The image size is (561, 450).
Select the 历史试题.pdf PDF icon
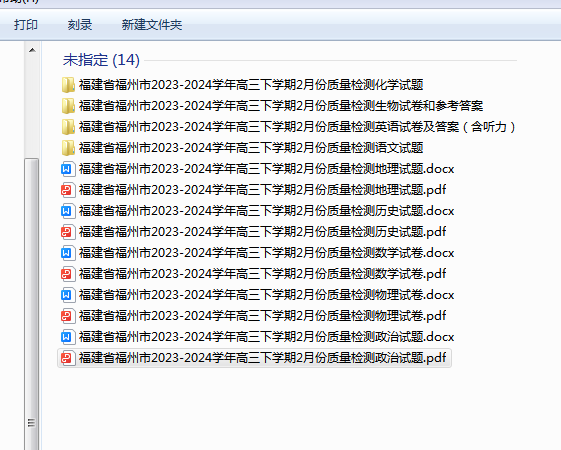coord(68,232)
